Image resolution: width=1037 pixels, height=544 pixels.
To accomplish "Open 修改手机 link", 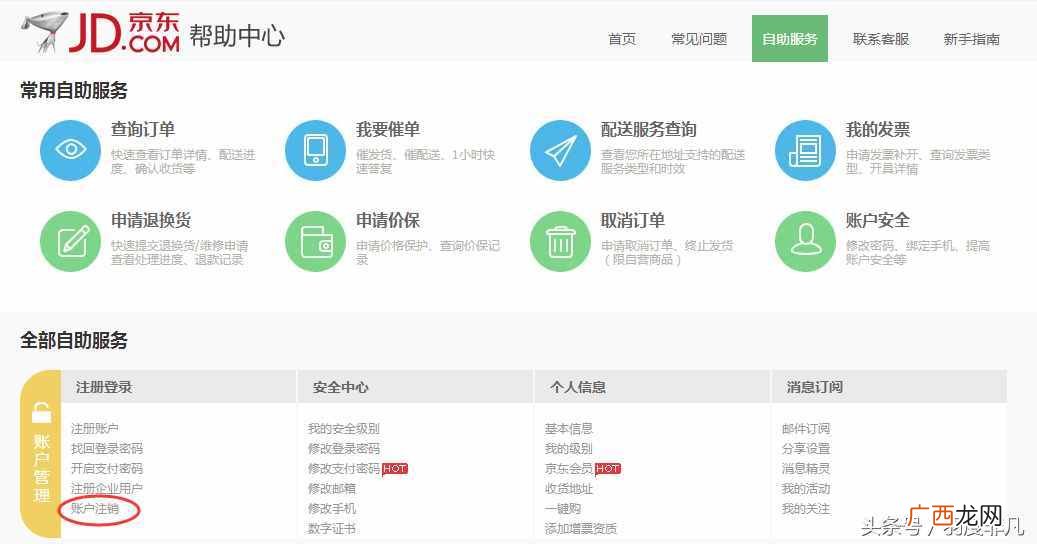I will tap(331, 508).
